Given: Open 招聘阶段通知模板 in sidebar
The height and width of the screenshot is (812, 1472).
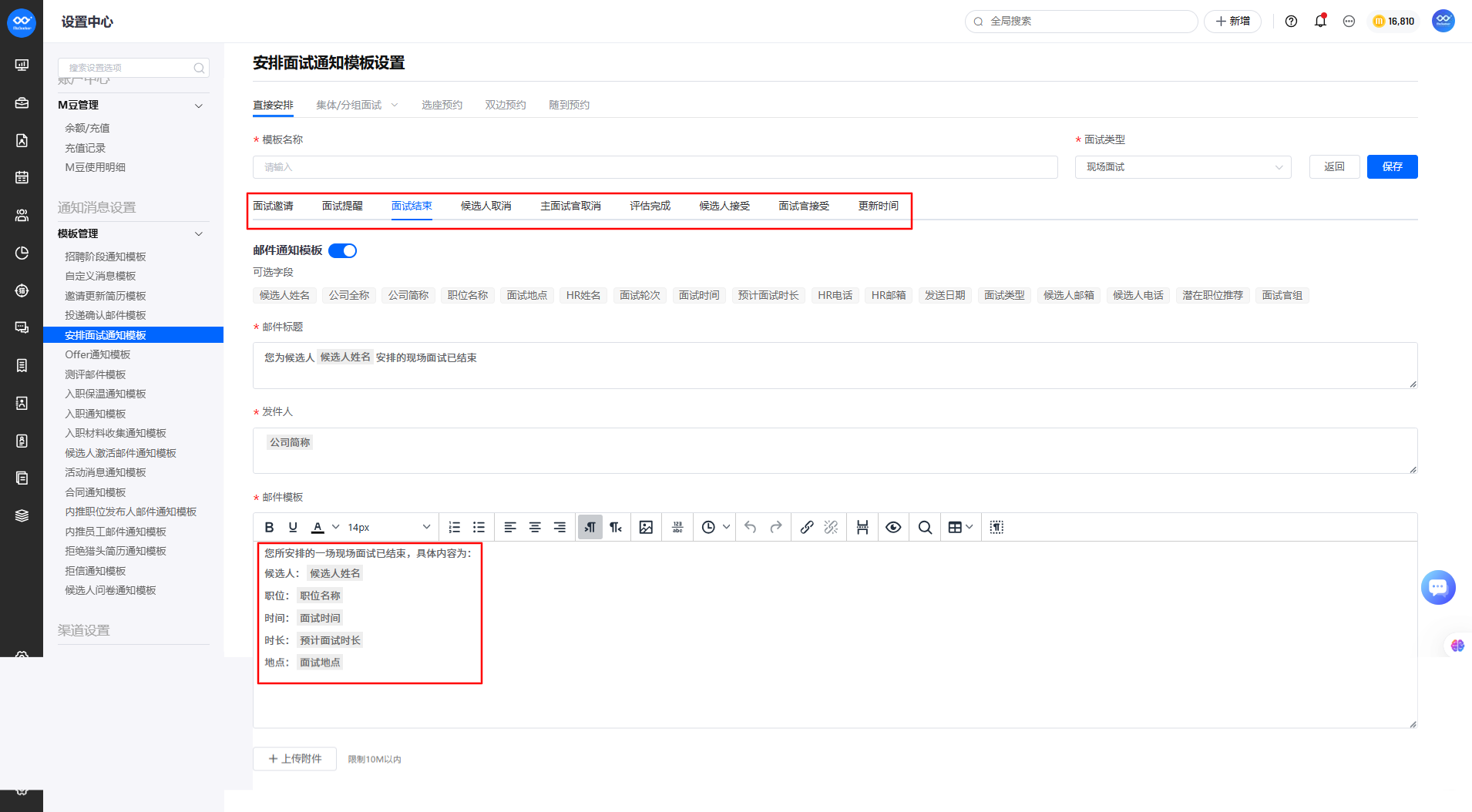Looking at the screenshot, I should 106,257.
